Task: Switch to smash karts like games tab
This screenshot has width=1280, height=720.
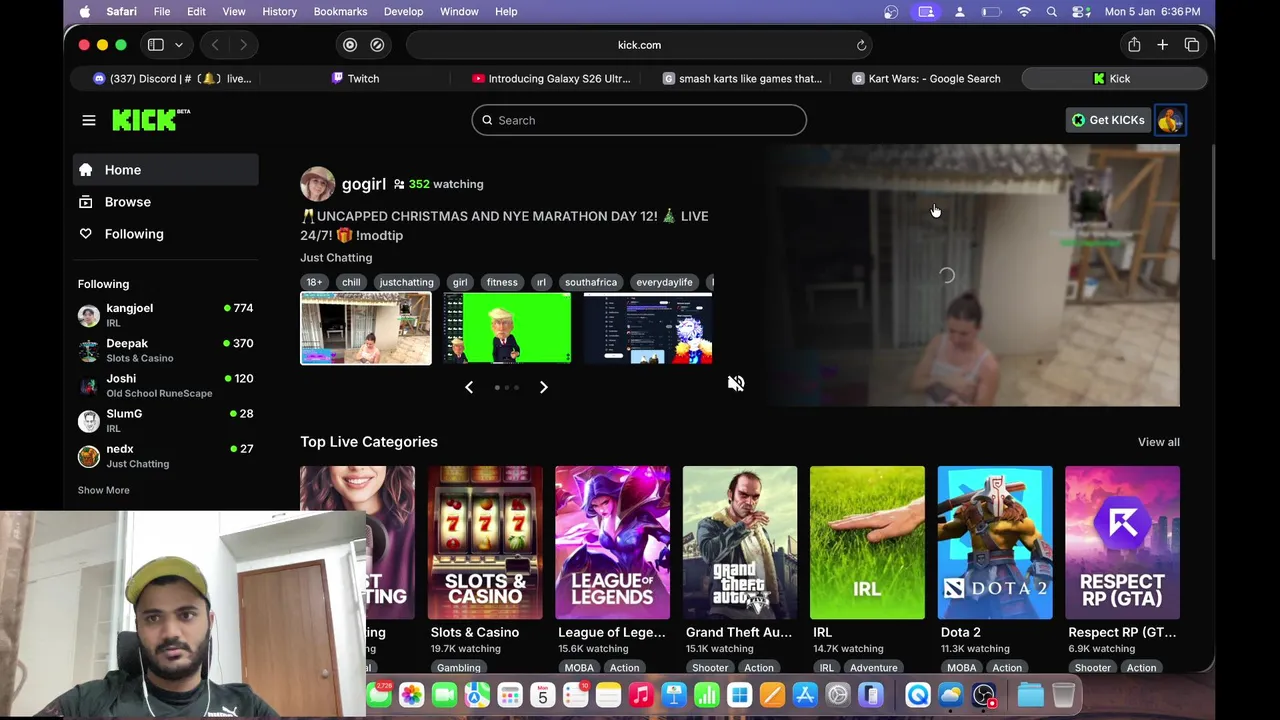Action: tap(742, 78)
